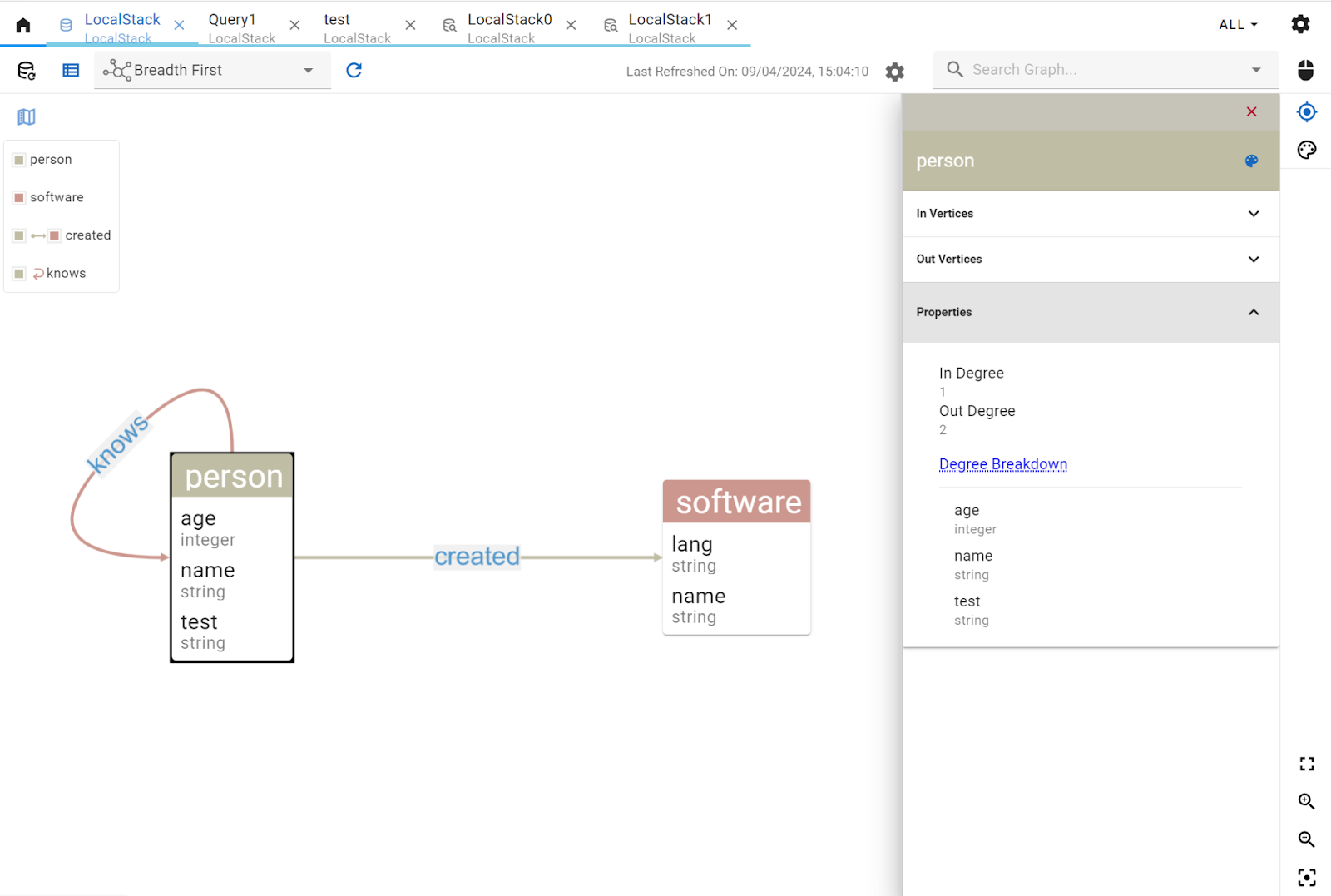This screenshot has height=896, width=1331.
Task: Click the map overview icon above the legend
Action: pos(26,116)
